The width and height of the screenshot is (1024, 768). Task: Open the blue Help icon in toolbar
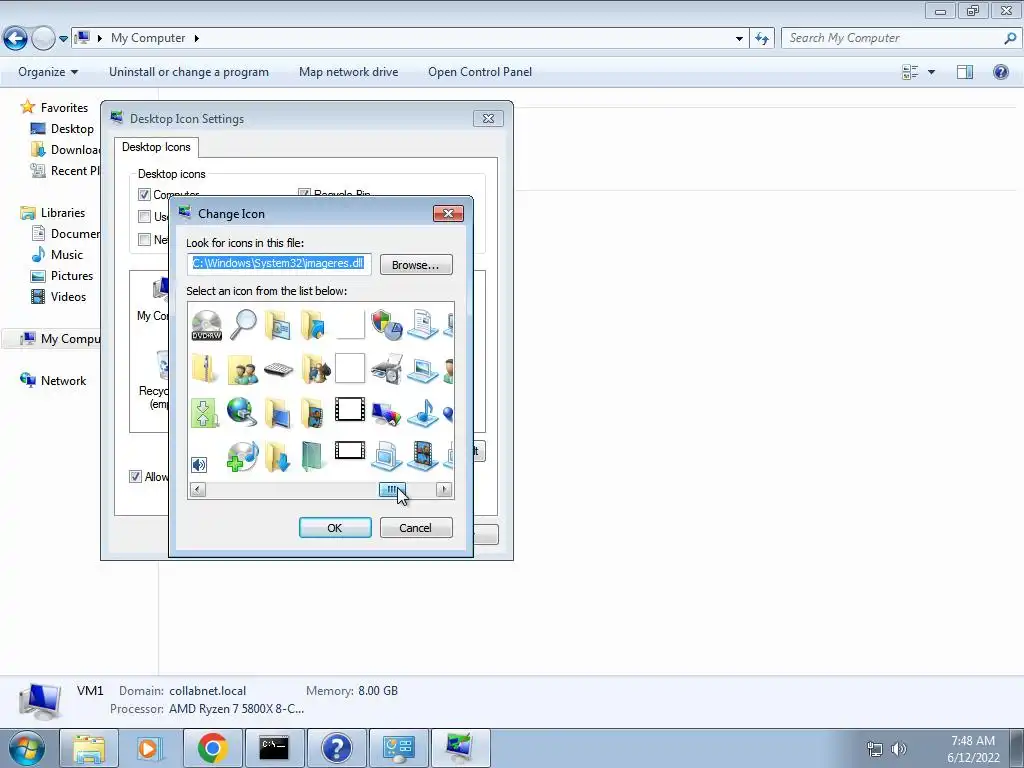click(1000, 72)
